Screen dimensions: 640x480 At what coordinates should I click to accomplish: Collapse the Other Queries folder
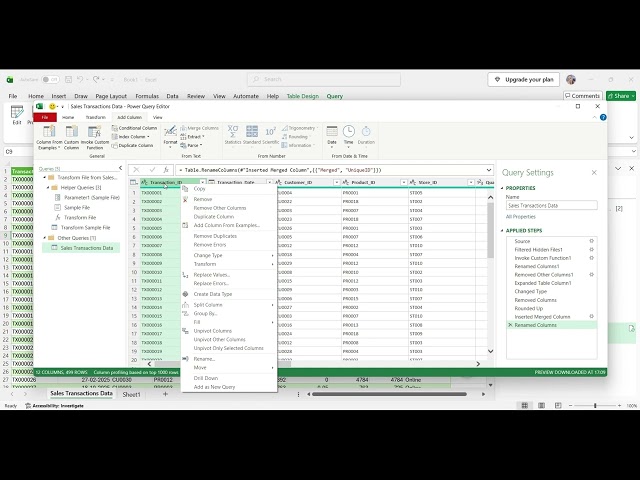point(45,238)
